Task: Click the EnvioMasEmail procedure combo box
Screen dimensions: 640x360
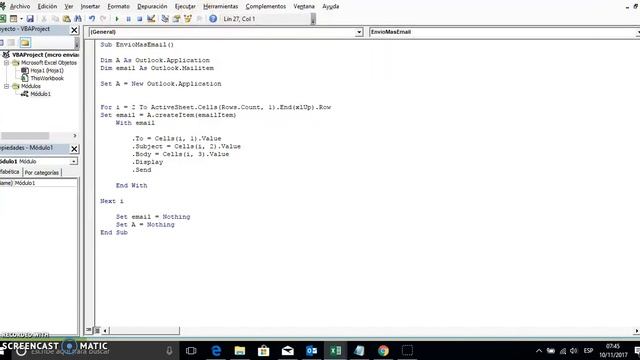Action: point(504,32)
